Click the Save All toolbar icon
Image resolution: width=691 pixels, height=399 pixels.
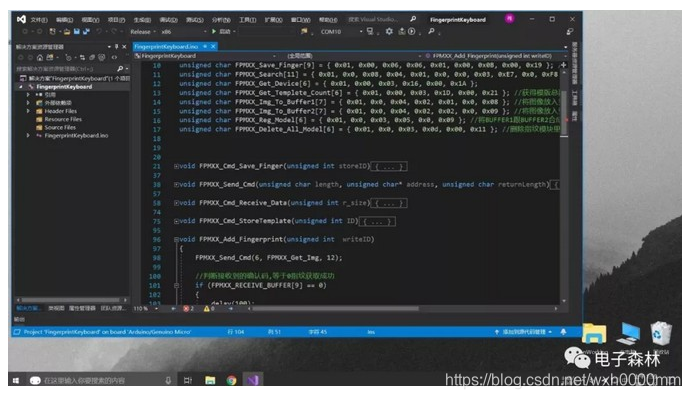point(86,32)
